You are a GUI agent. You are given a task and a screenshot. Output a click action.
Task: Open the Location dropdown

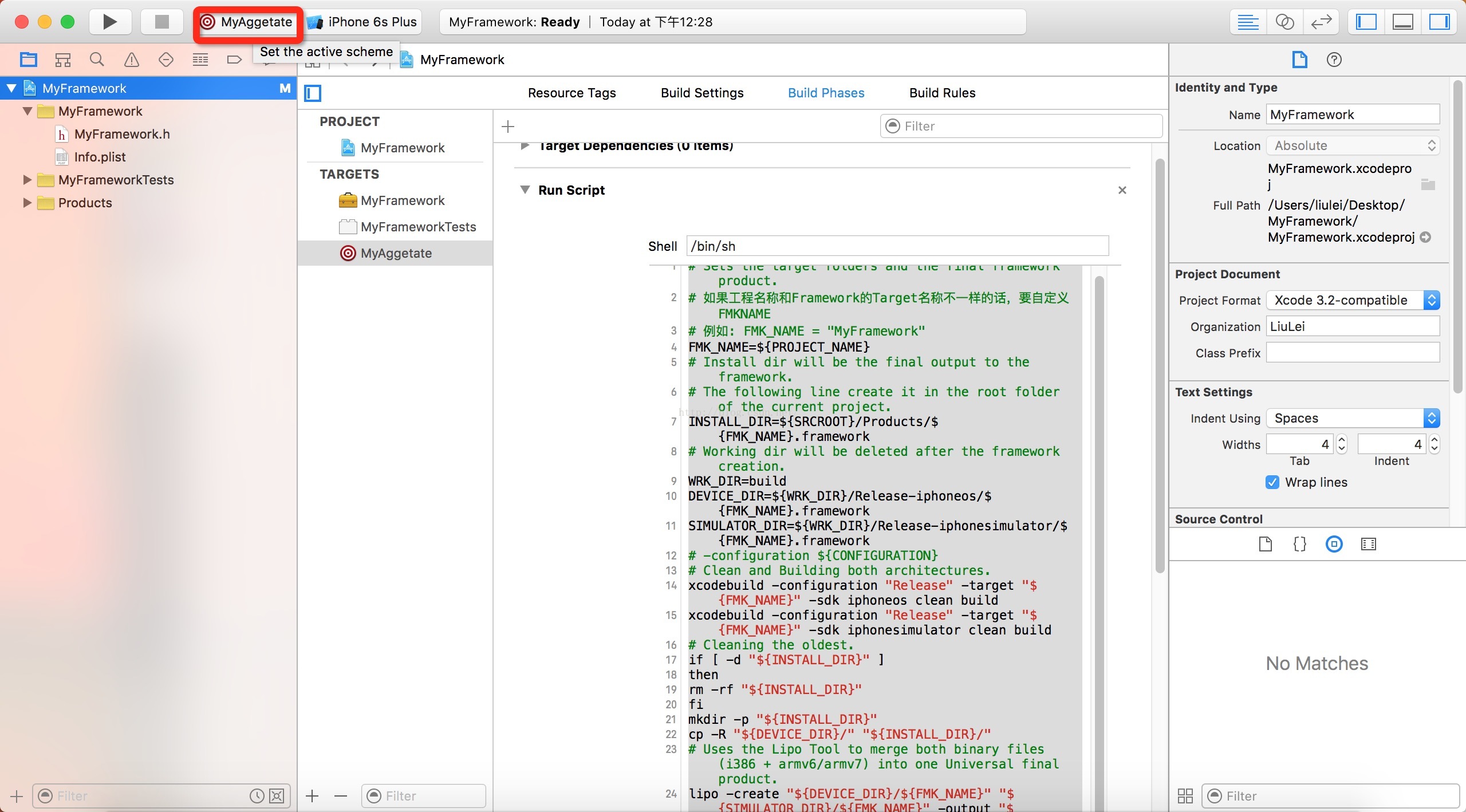tap(1353, 145)
